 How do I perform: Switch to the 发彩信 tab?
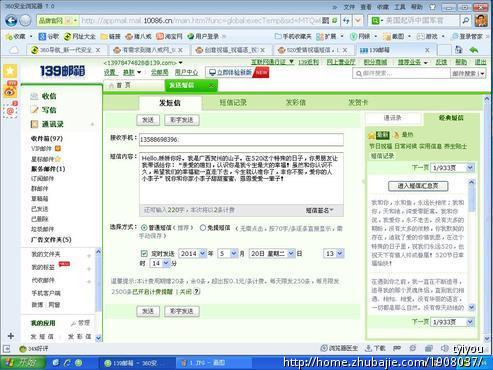(x=295, y=103)
